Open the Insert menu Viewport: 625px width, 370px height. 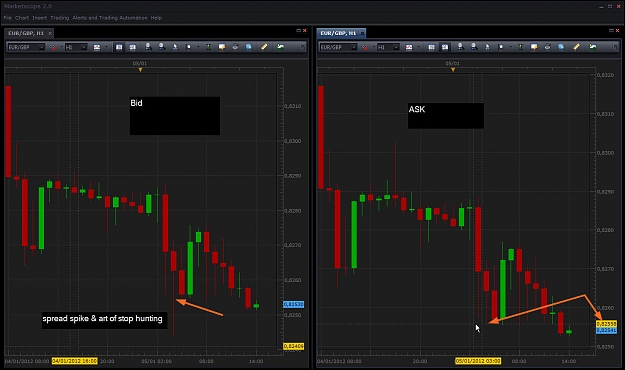click(x=39, y=18)
